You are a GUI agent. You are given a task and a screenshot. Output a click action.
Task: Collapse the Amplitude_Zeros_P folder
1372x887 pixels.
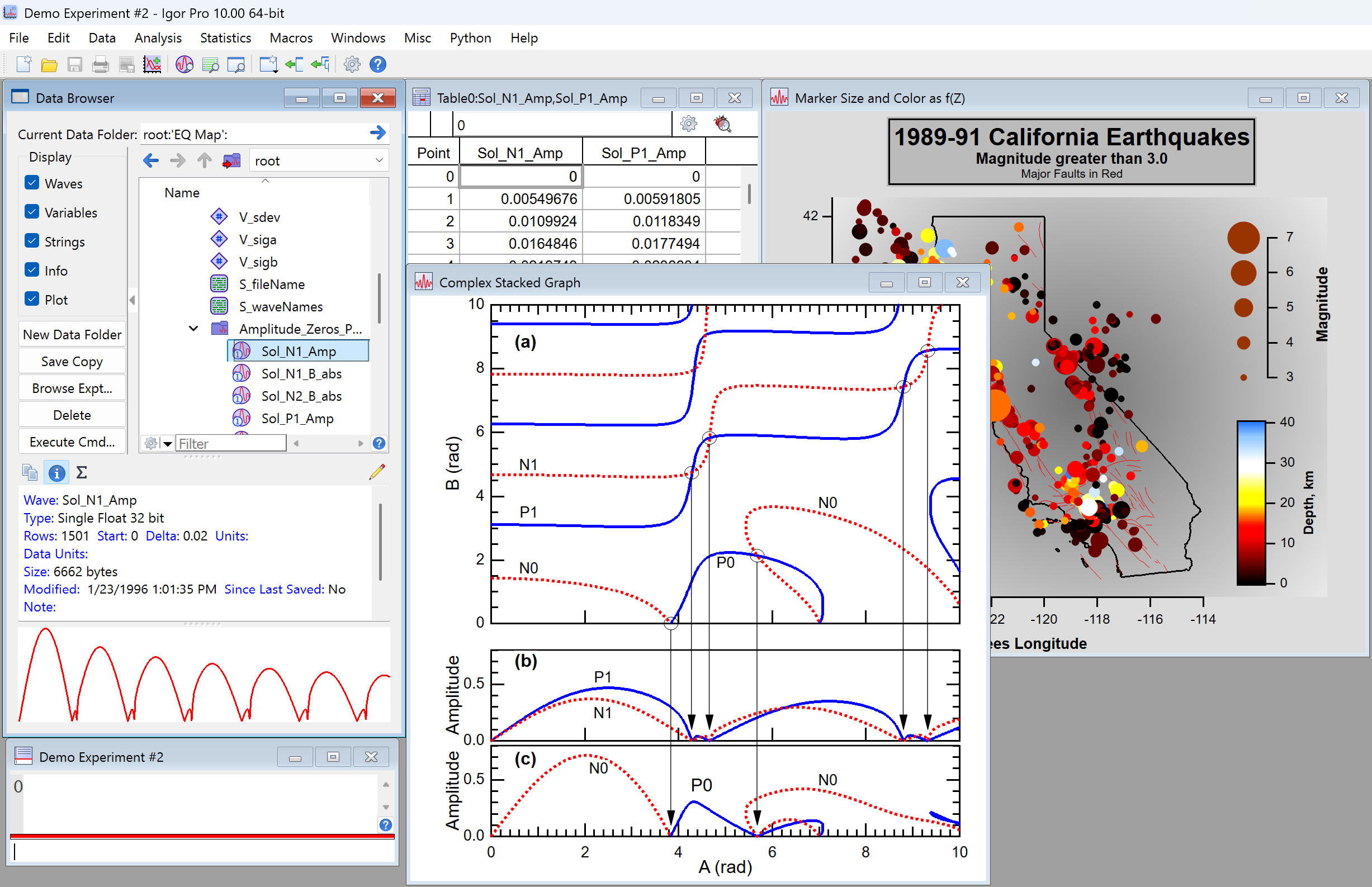click(x=193, y=328)
